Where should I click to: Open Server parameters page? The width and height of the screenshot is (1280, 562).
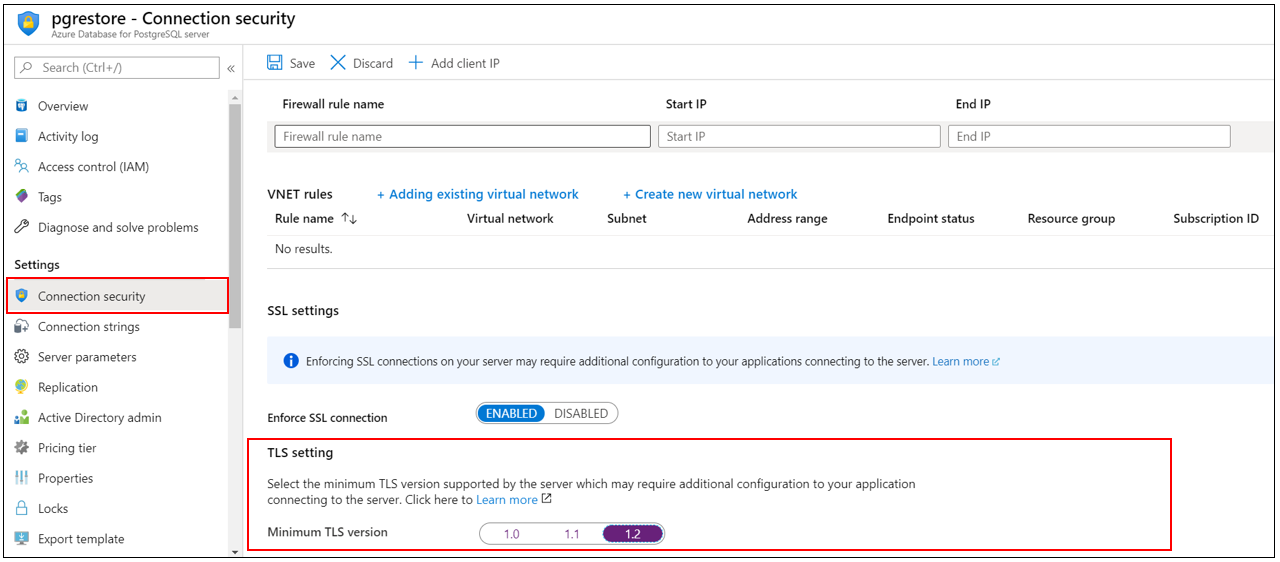pos(87,357)
